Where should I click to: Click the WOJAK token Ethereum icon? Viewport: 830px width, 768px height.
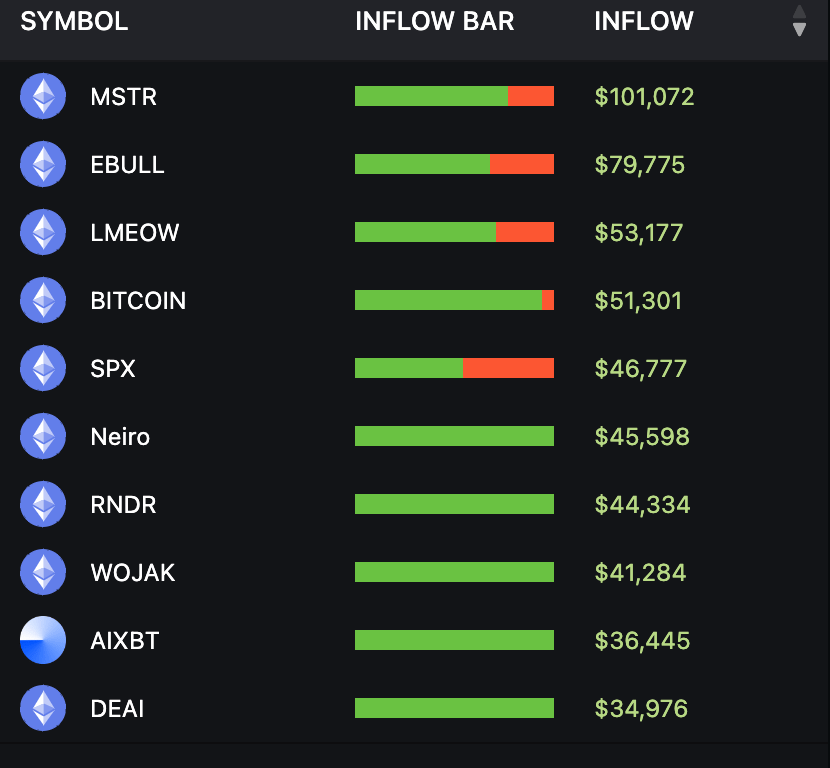pyautogui.click(x=43, y=572)
